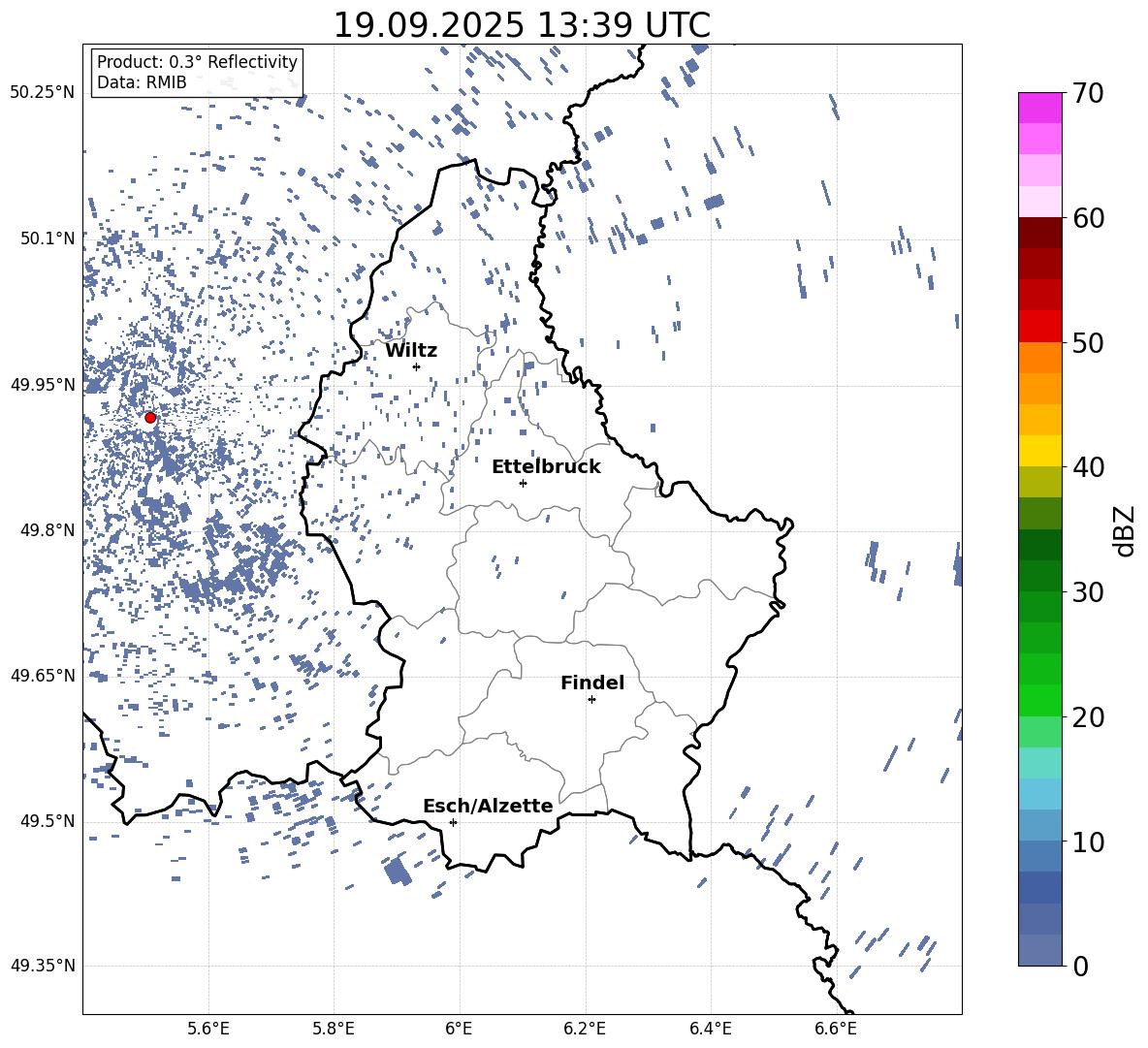The width and height of the screenshot is (1148, 1048).
Task: Click the Esch/Alzette city label
Action: coord(488,807)
